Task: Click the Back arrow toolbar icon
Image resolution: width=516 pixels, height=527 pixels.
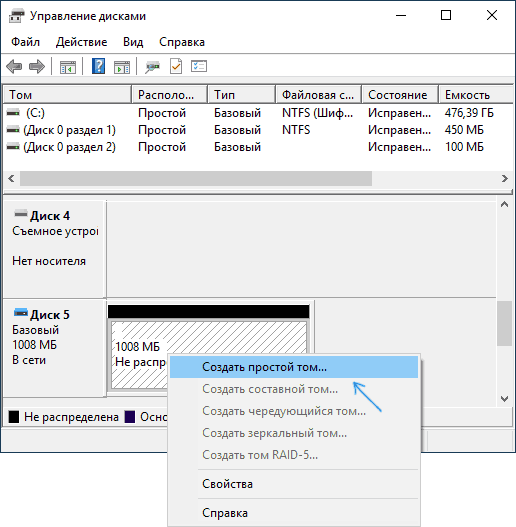Action: 14,66
